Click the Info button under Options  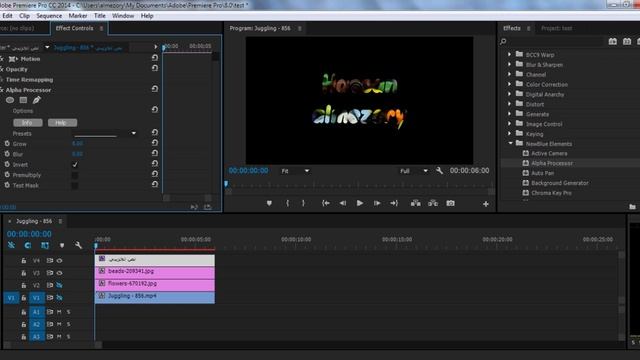tap(27, 122)
